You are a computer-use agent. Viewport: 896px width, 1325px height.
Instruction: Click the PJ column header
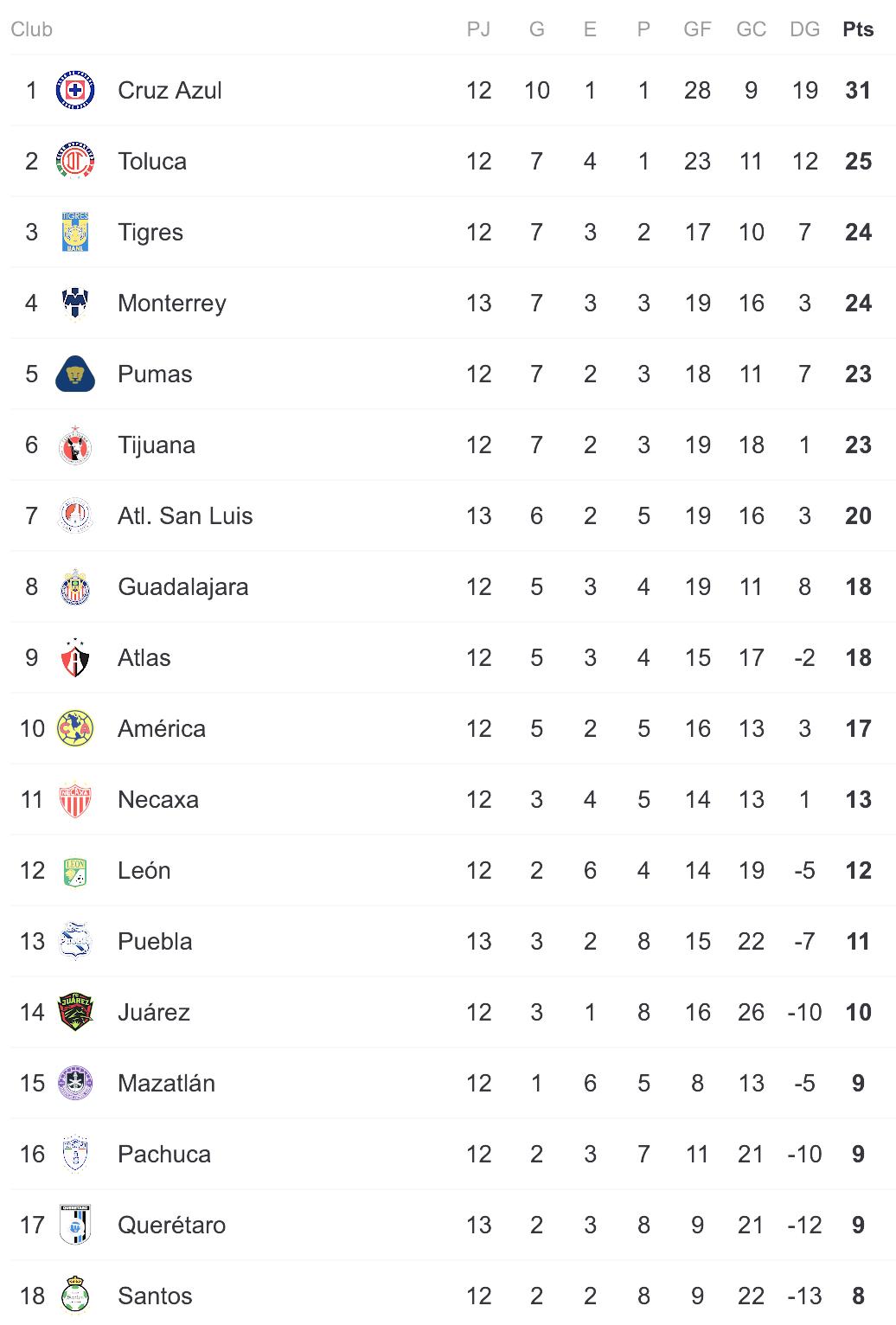pos(478,29)
